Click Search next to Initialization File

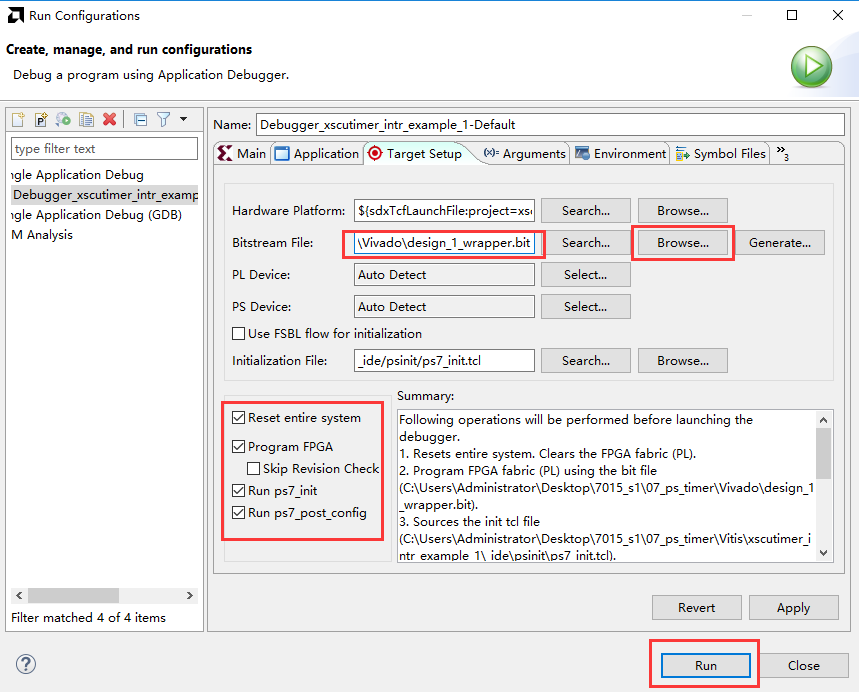click(586, 361)
